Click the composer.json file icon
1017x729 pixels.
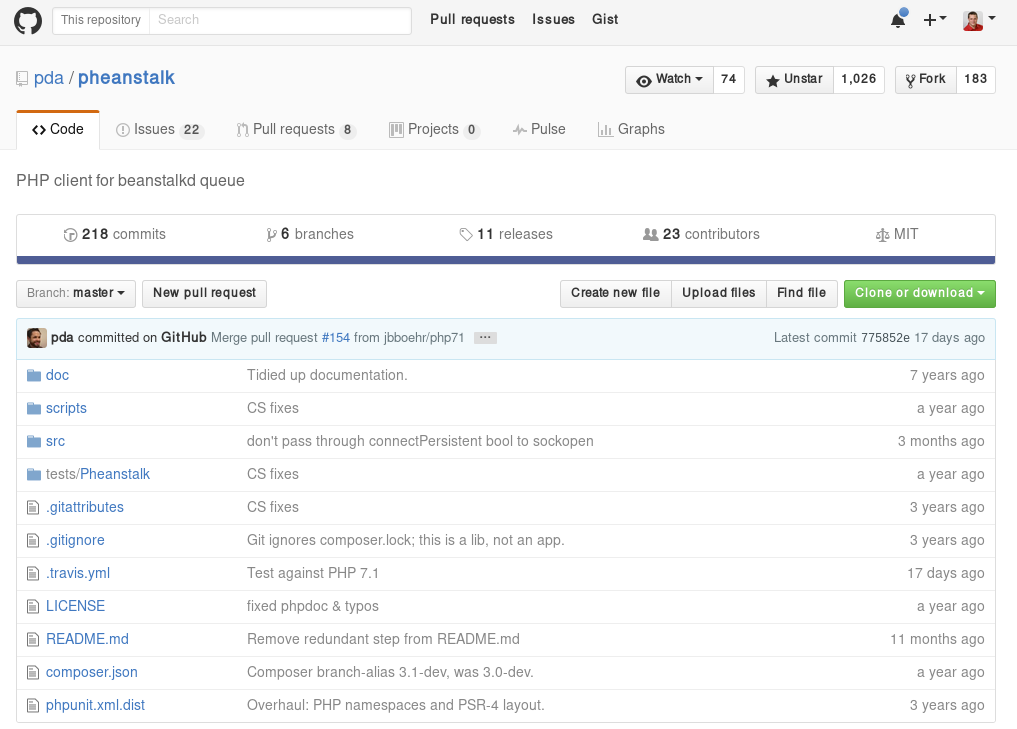pyautogui.click(x=33, y=673)
